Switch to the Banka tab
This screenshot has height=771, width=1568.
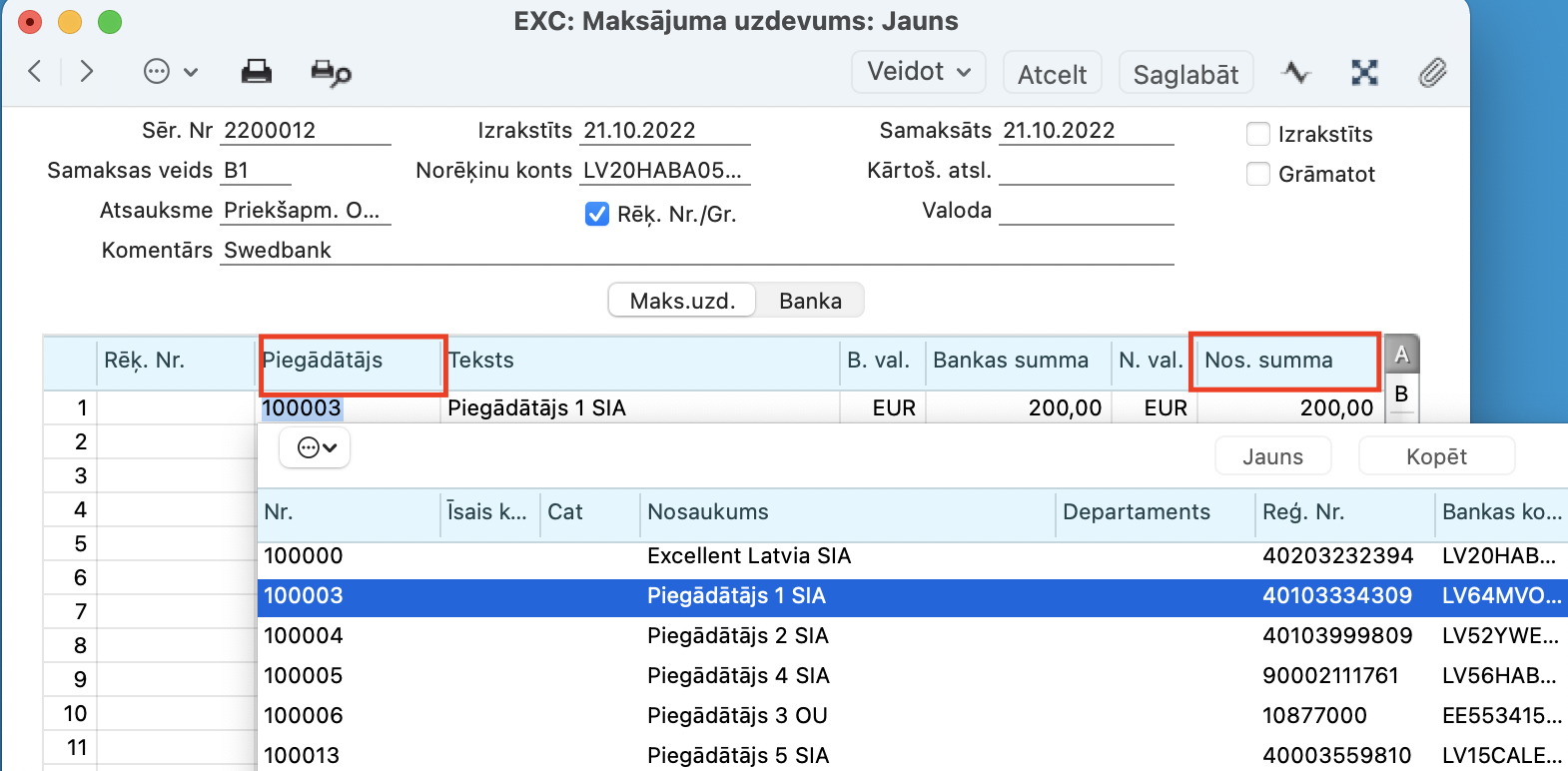[810, 301]
